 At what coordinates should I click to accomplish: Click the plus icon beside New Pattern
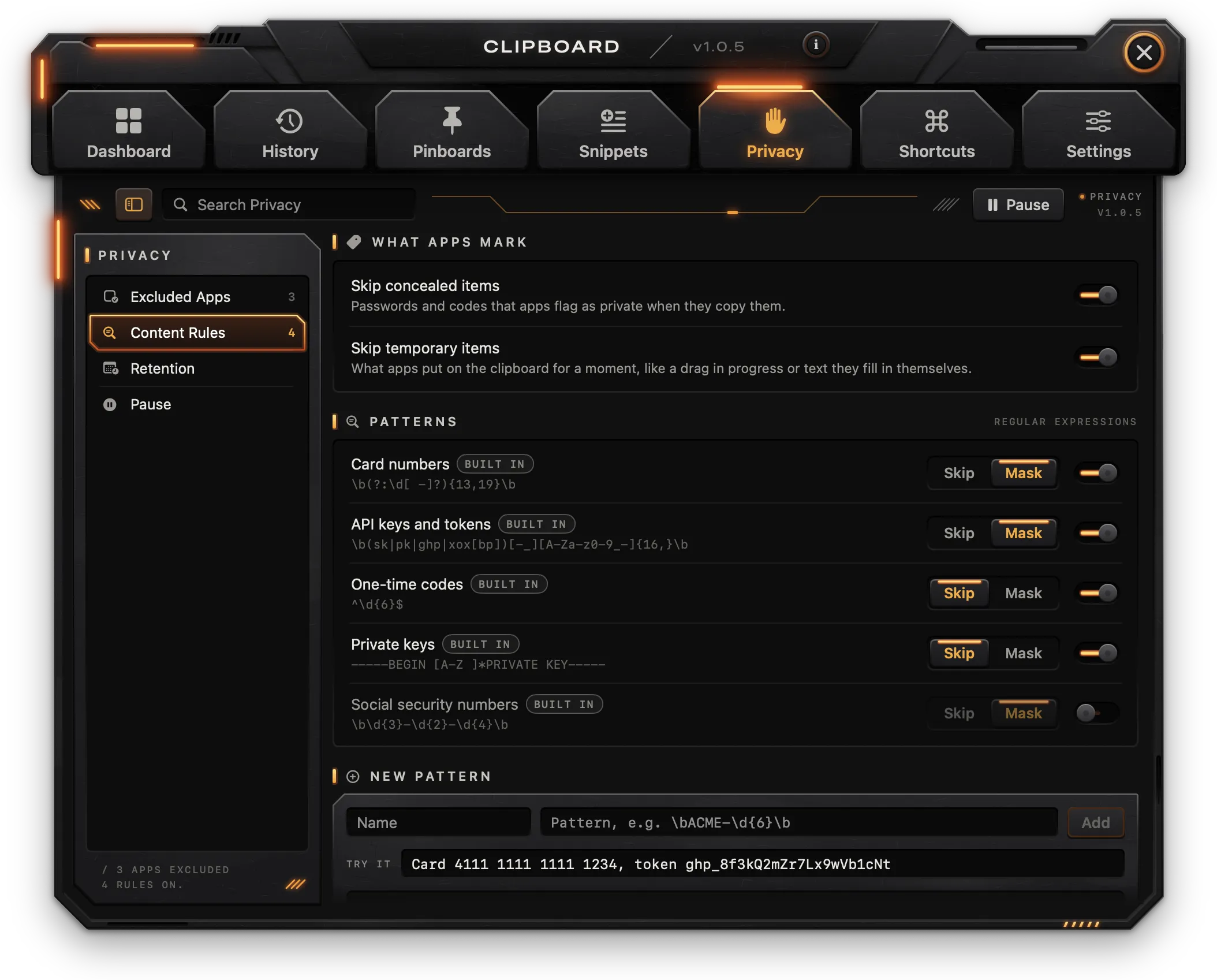click(x=353, y=777)
